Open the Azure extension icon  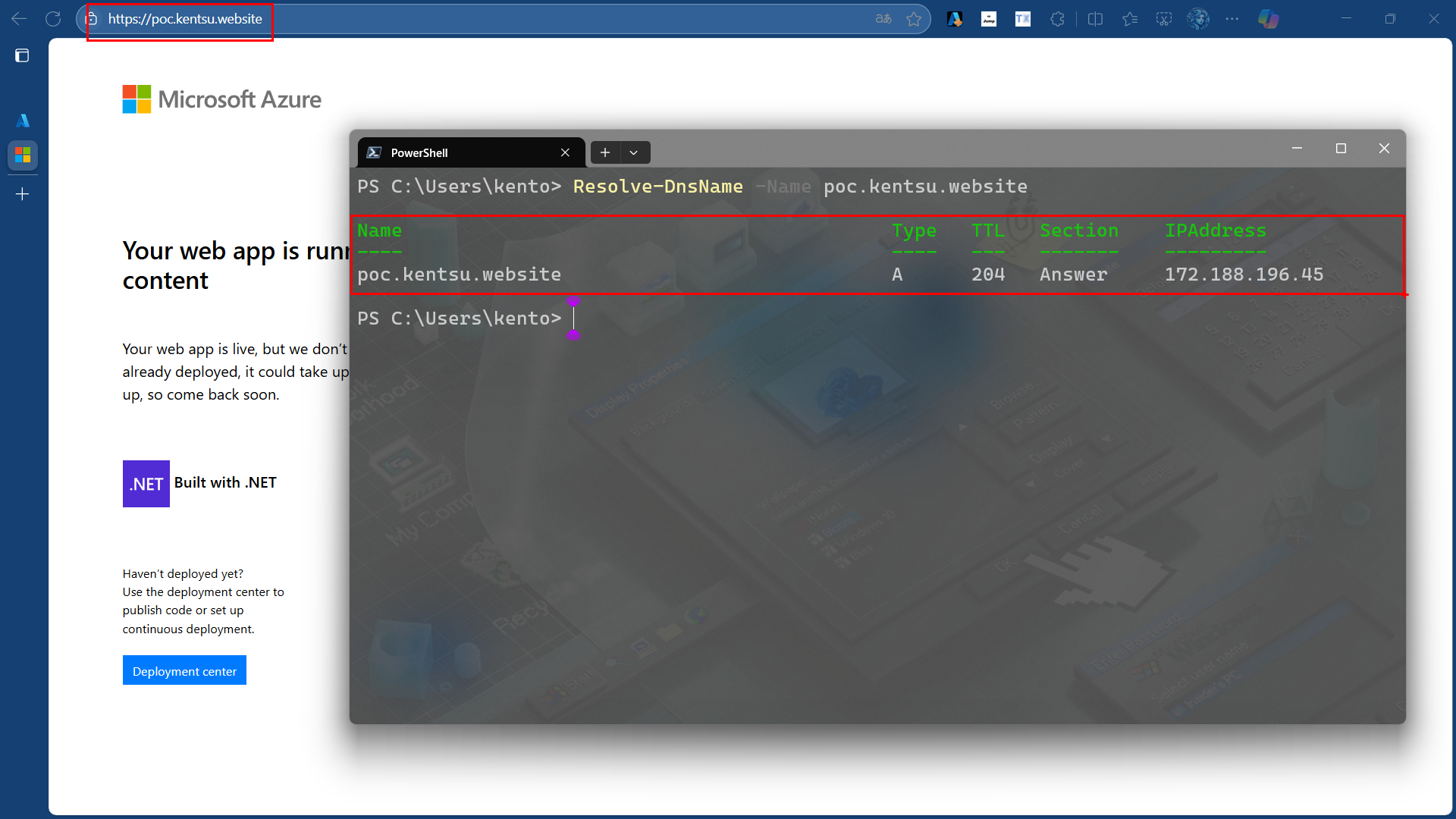click(955, 19)
